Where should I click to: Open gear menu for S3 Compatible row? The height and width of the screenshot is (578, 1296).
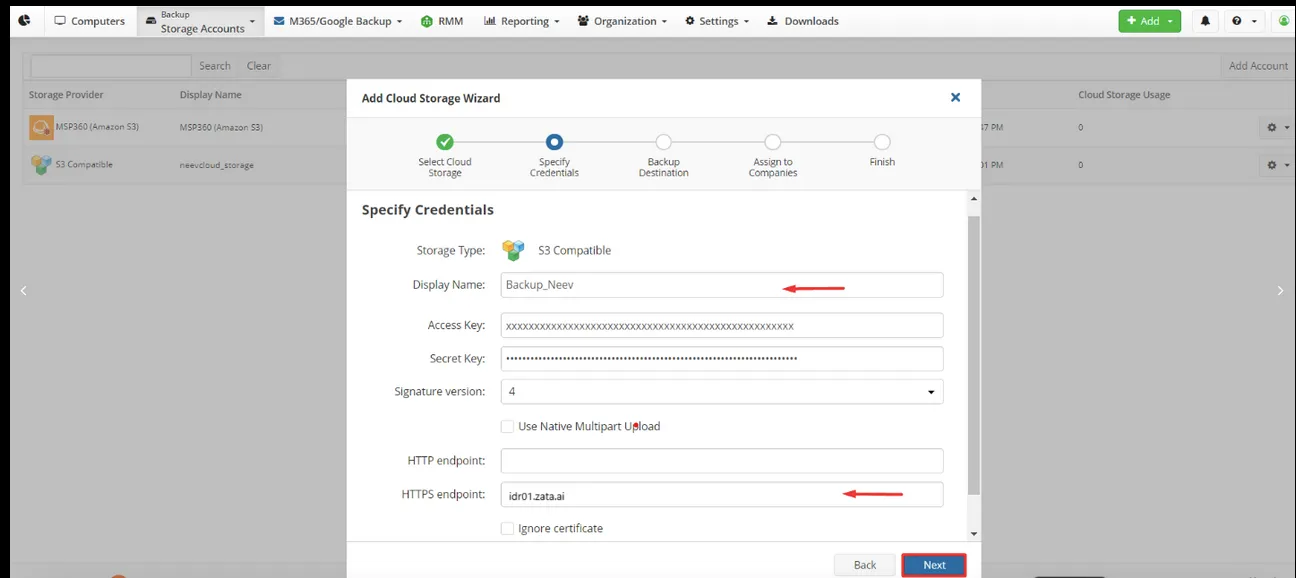1277,165
